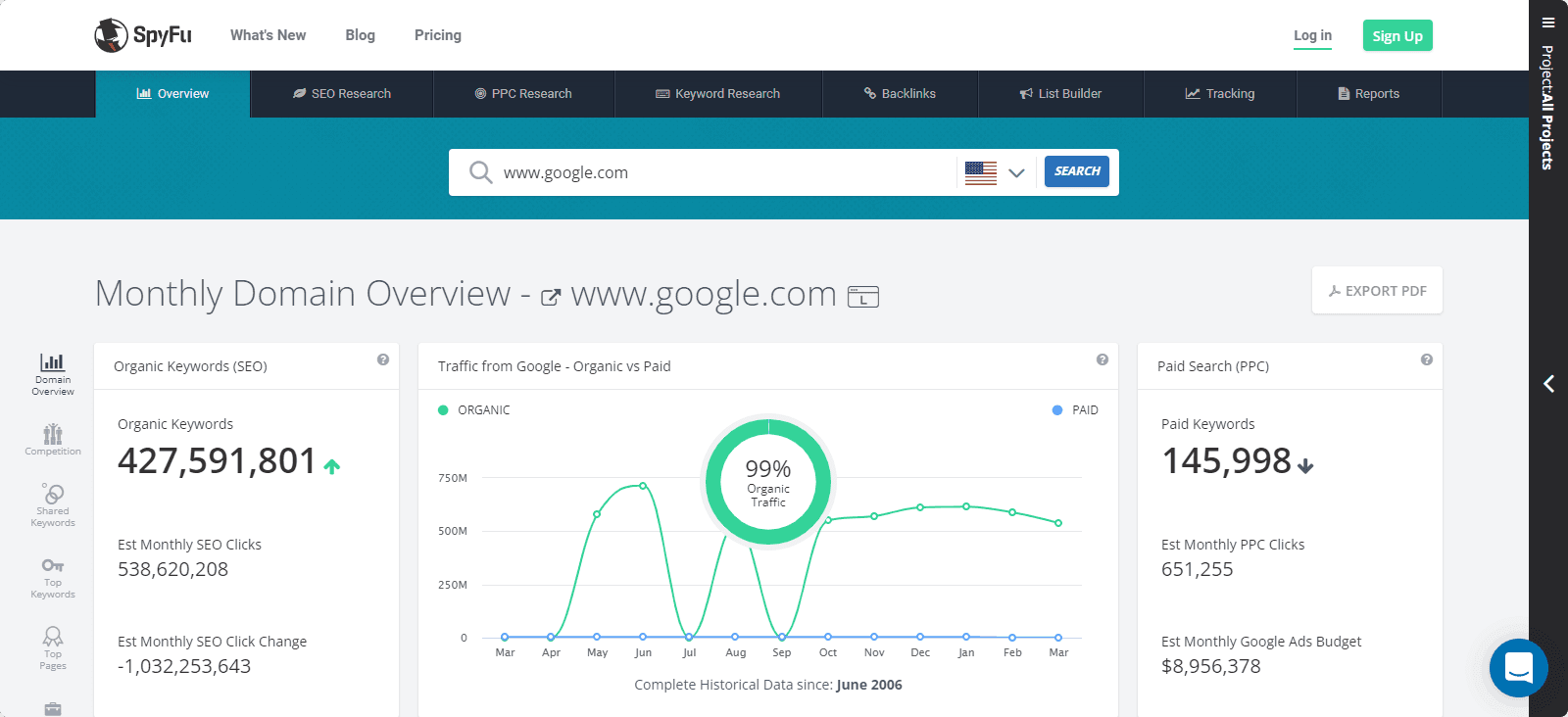Open the Tracking tab
Image resolution: width=1568 pixels, height=717 pixels.
1220,94
